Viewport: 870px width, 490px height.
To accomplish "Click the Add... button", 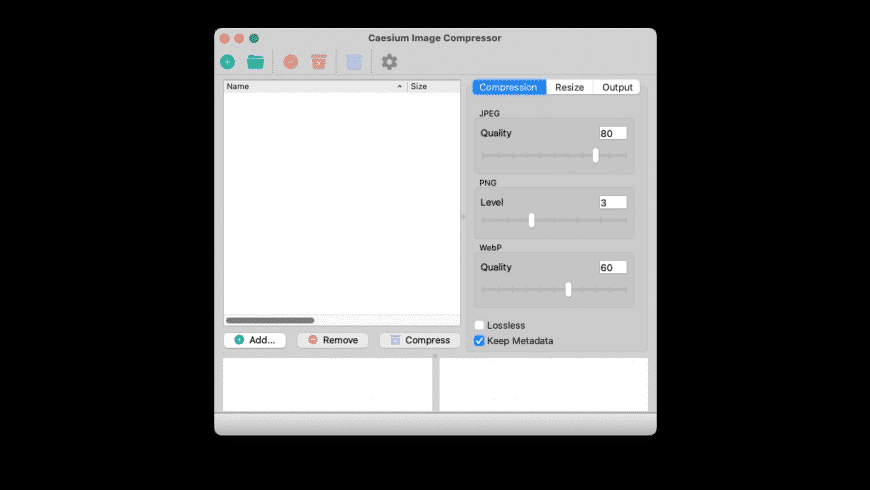I will pyautogui.click(x=255, y=340).
